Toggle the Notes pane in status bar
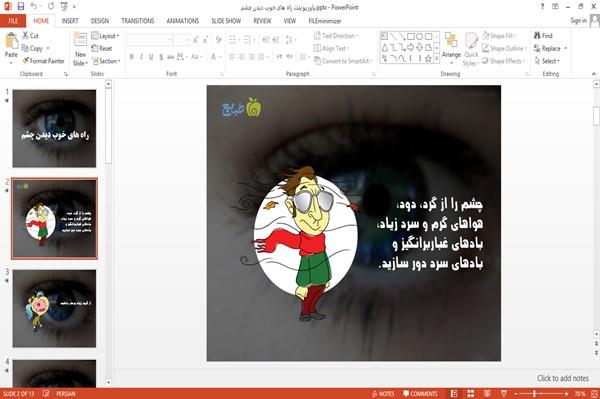The height and width of the screenshot is (399, 600). click(383, 394)
